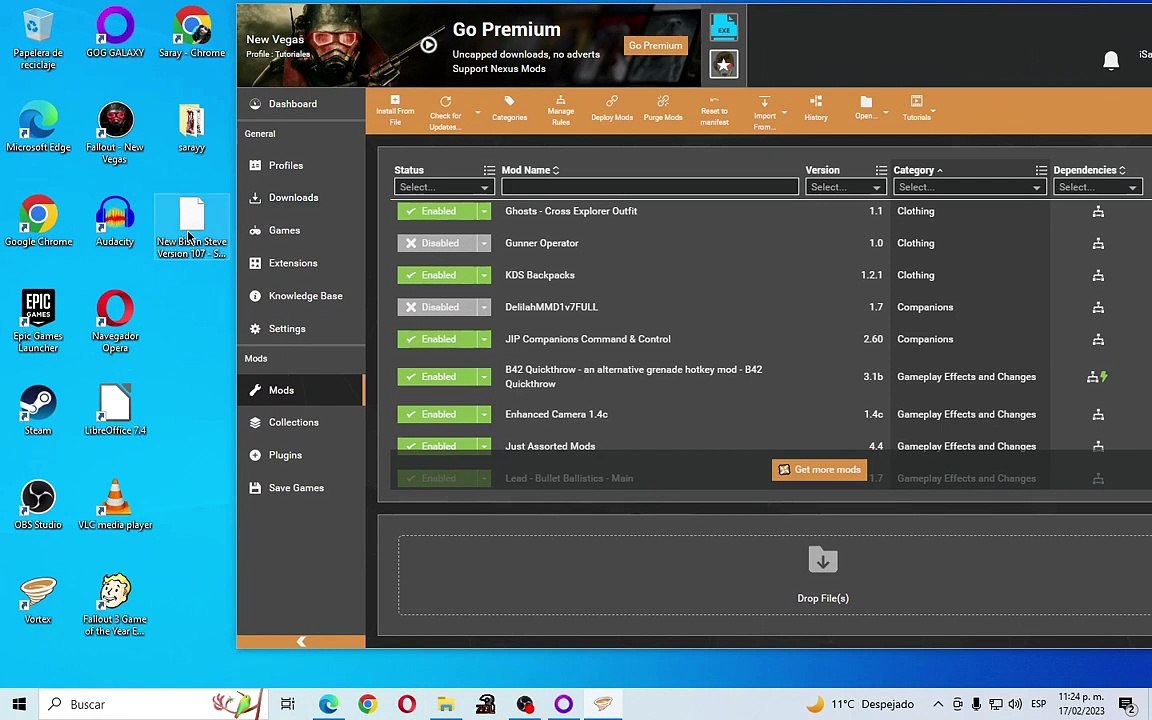Screen dimensions: 1152x720
Task: Toggle Disabled status for Gunner Operator
Action: tap(438, 243)
